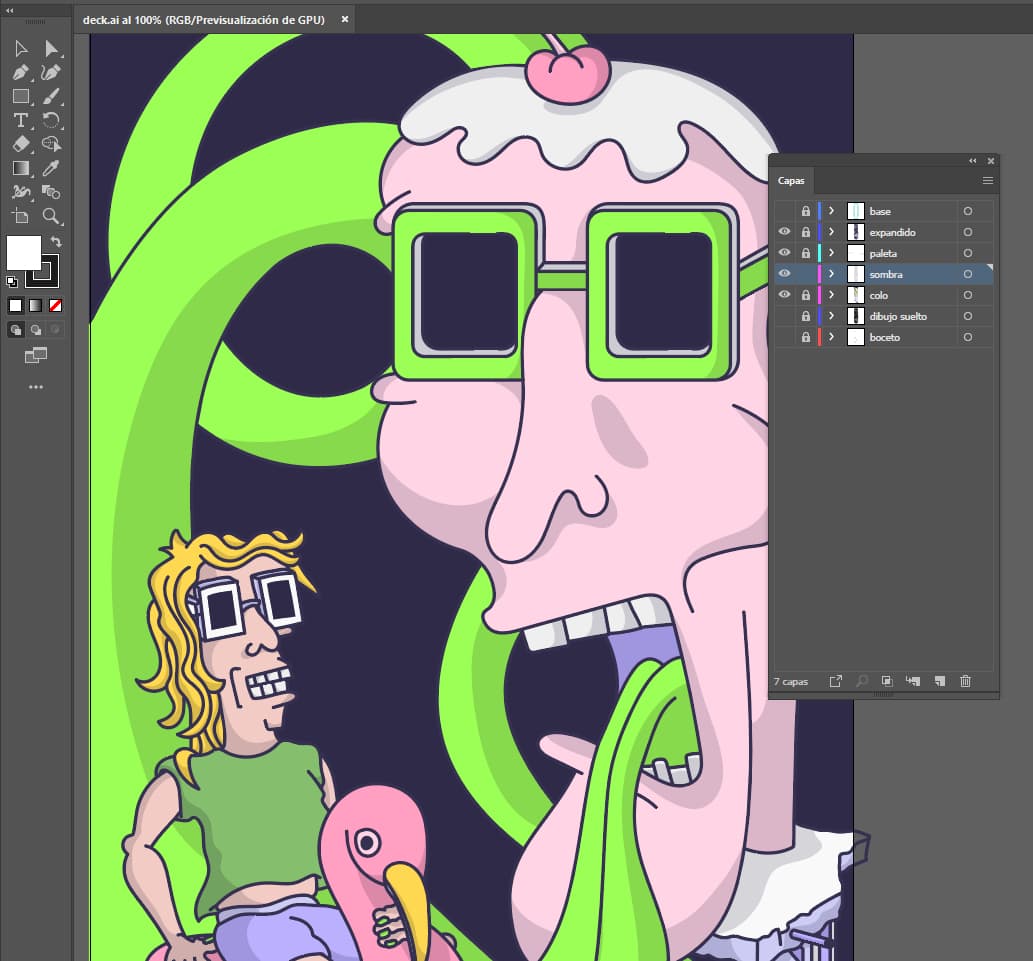Expand the sombra layer contents
1033x961 pixels.
point(831,274)
